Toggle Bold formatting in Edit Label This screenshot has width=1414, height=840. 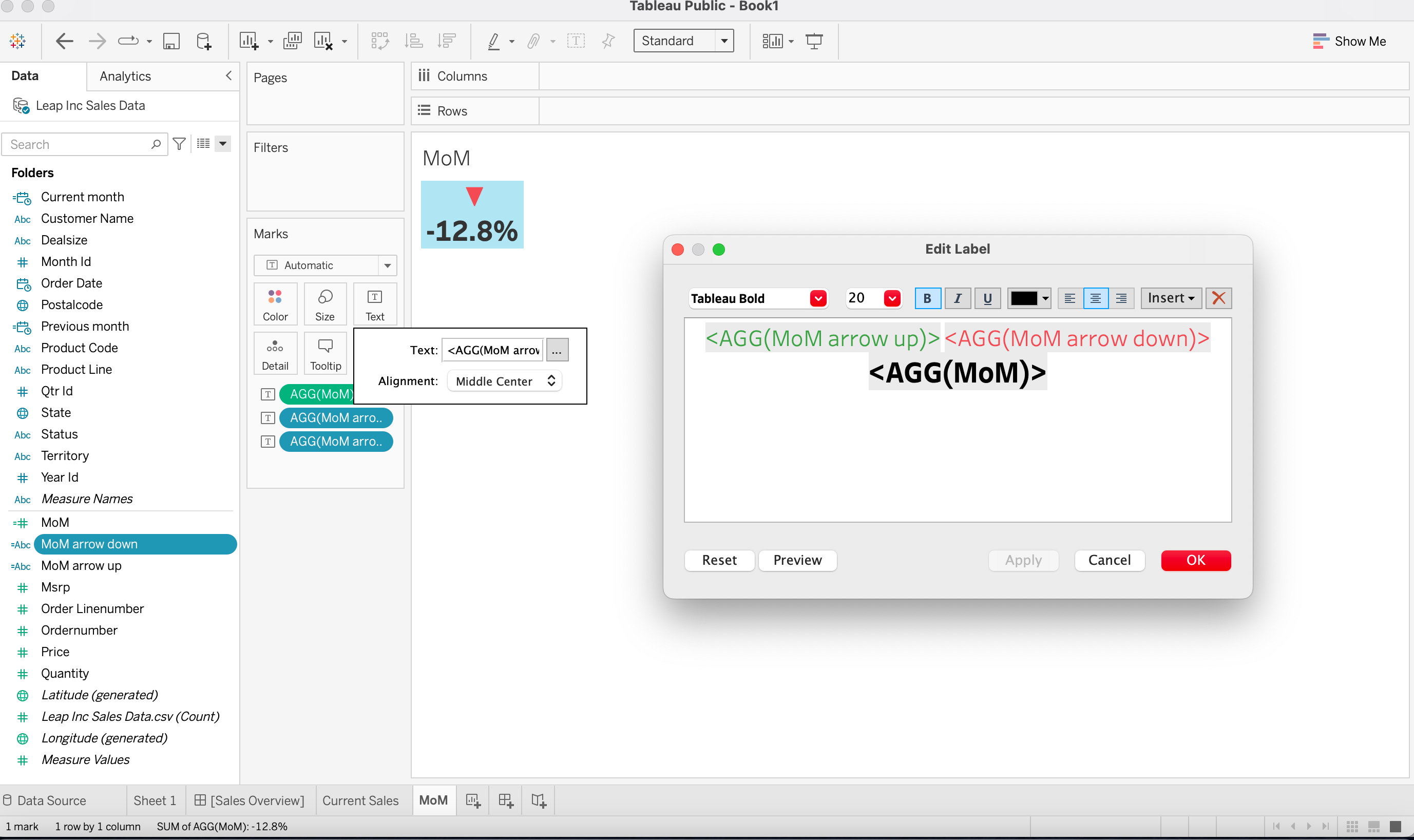tap(927, 298)
